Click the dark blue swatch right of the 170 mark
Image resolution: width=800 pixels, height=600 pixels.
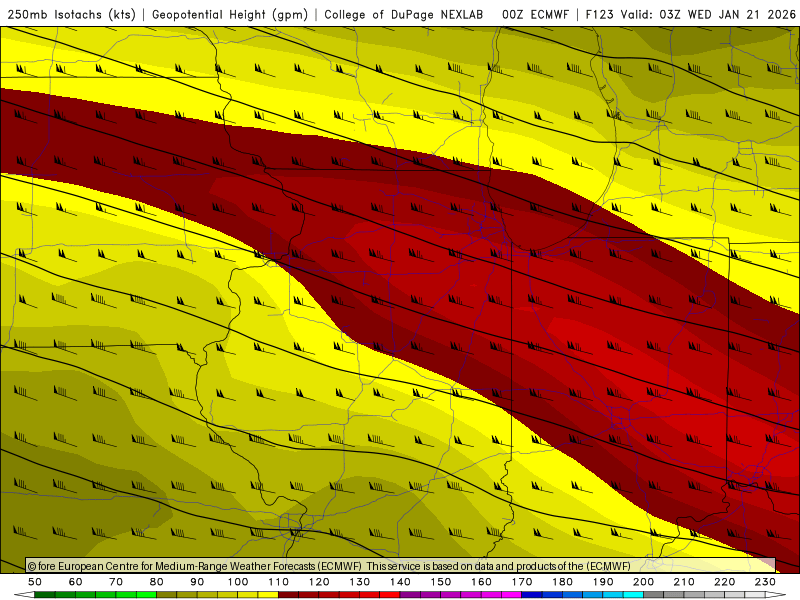pos(532,595)
